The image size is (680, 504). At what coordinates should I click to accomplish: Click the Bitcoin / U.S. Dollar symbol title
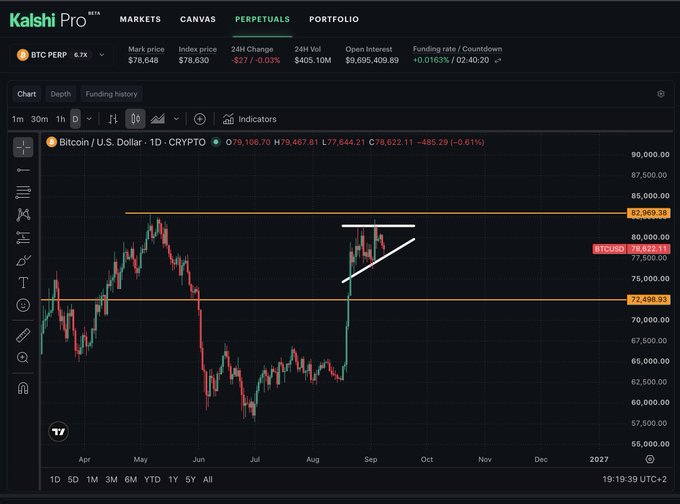tap(132, 142)
